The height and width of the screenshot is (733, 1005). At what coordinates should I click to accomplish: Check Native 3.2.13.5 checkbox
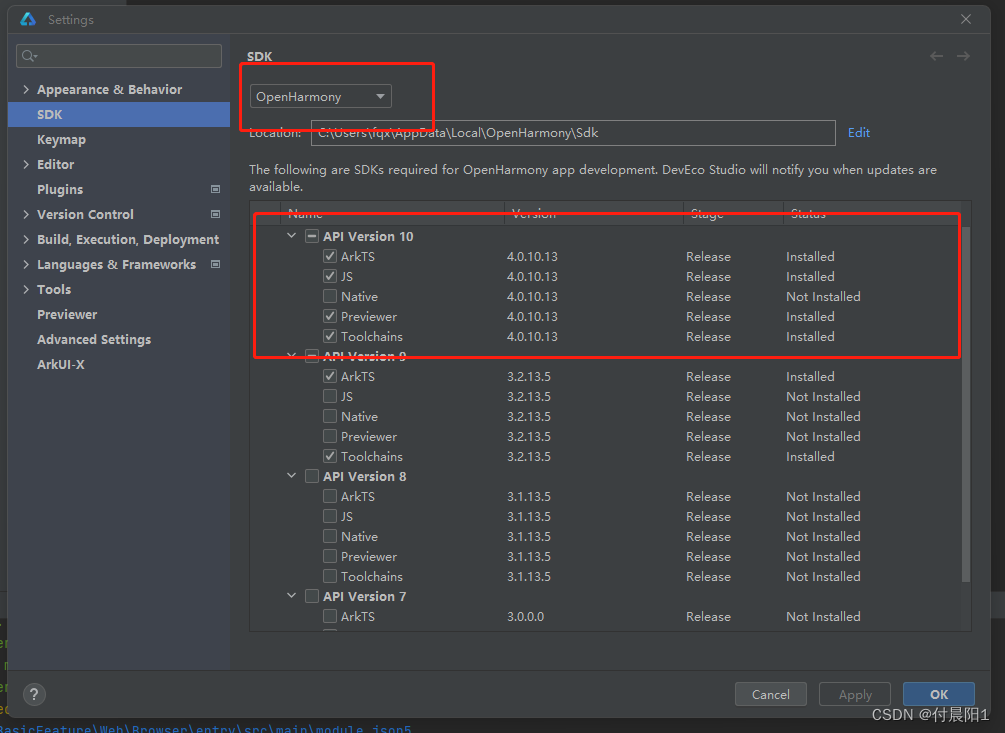(x=329, y=416)
